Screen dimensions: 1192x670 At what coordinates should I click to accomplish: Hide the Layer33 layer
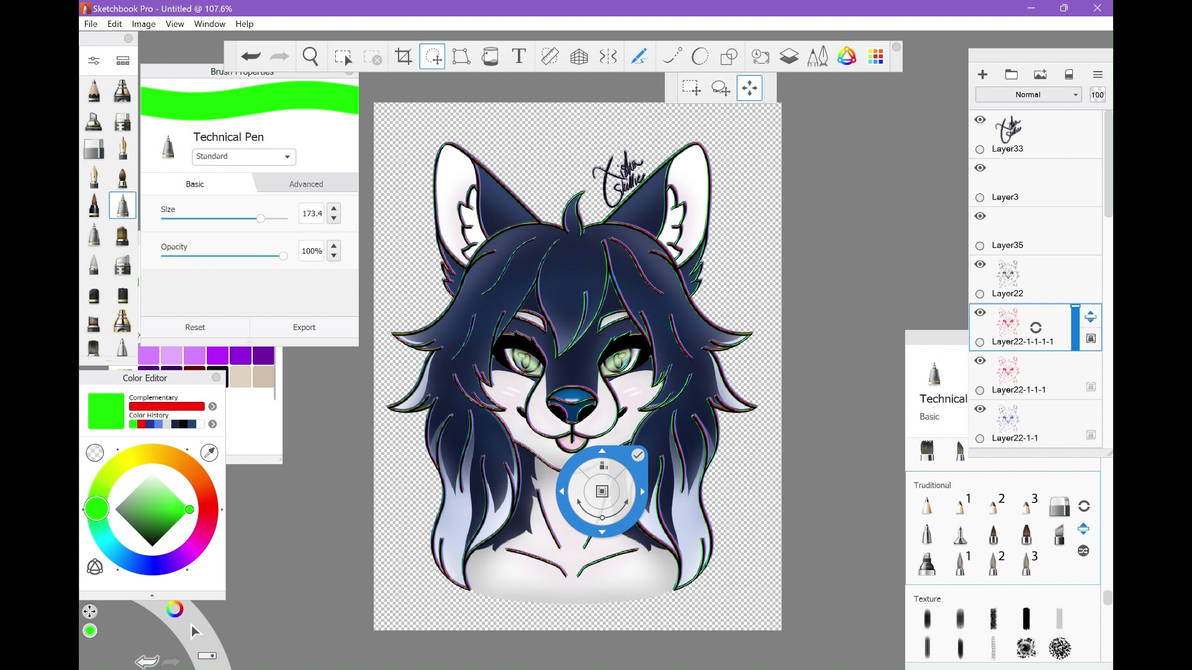tap(980, 119)
